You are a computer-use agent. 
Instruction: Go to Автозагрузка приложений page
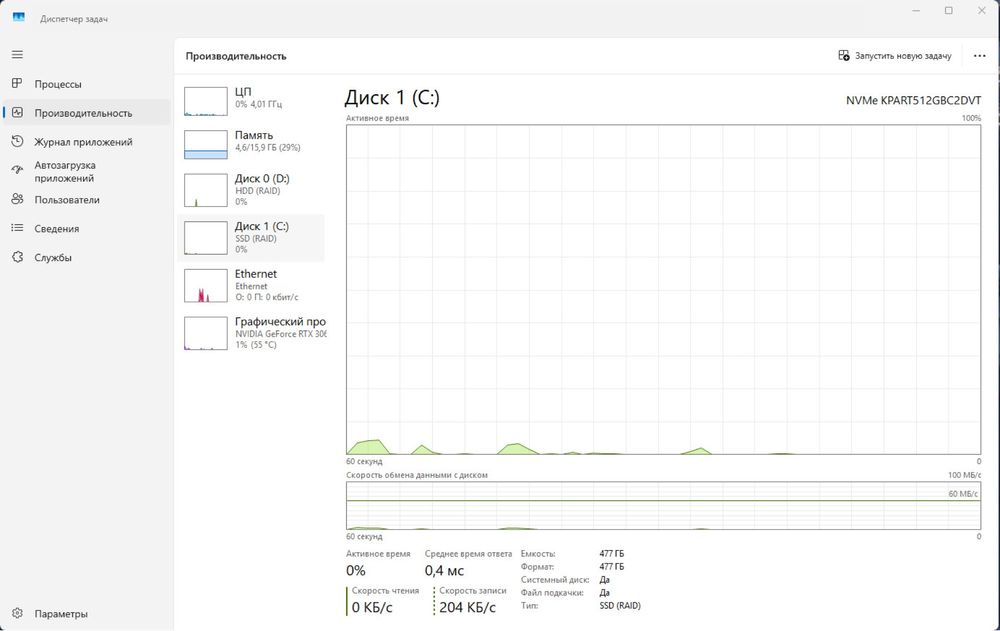pos(87,171)
